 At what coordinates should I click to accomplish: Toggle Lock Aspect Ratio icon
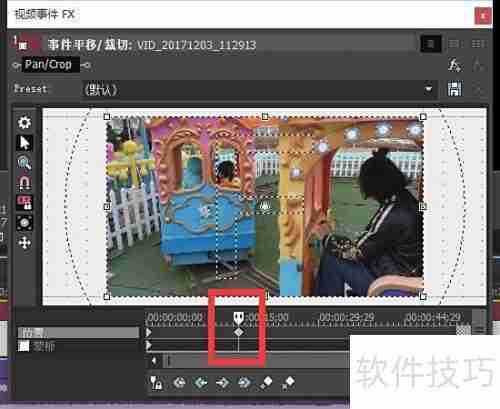[x=25, y=203]
